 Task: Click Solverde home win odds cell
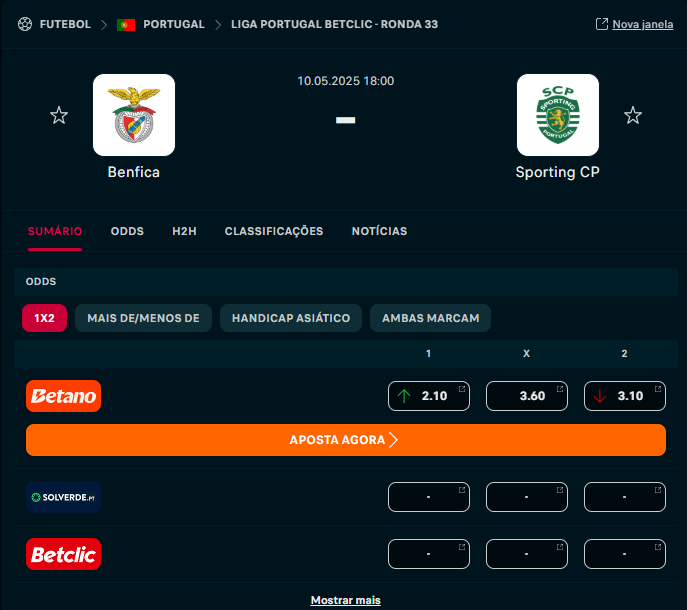tap(429, 497)
